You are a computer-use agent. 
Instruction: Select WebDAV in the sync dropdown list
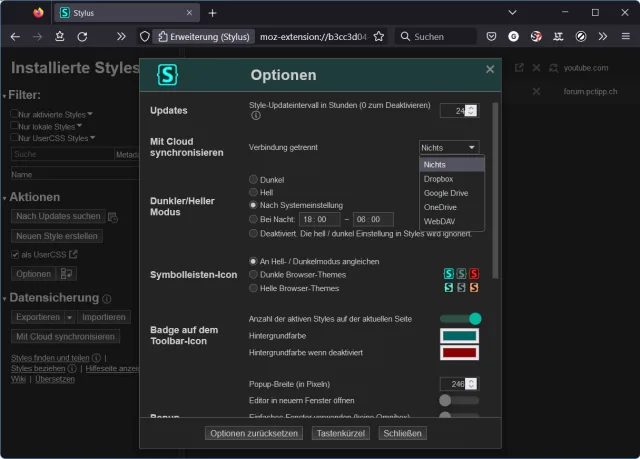point(438,220)
